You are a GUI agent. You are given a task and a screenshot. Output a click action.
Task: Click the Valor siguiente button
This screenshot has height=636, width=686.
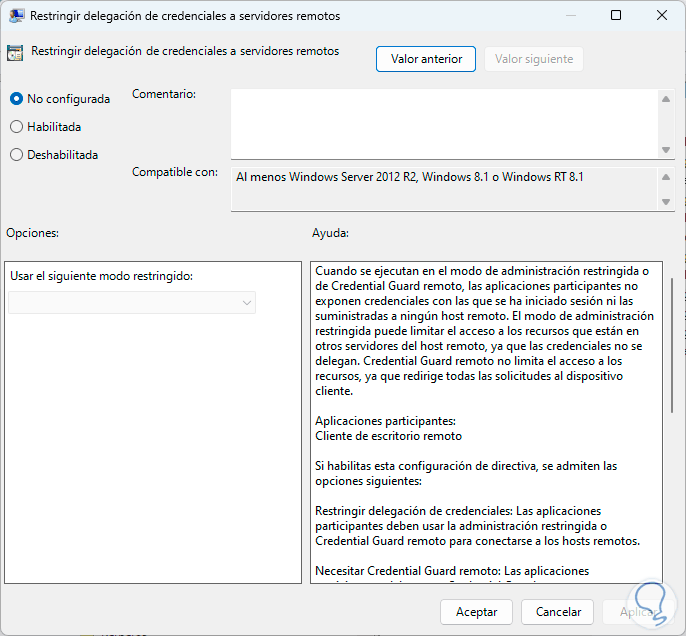click(x=534, y=59)
